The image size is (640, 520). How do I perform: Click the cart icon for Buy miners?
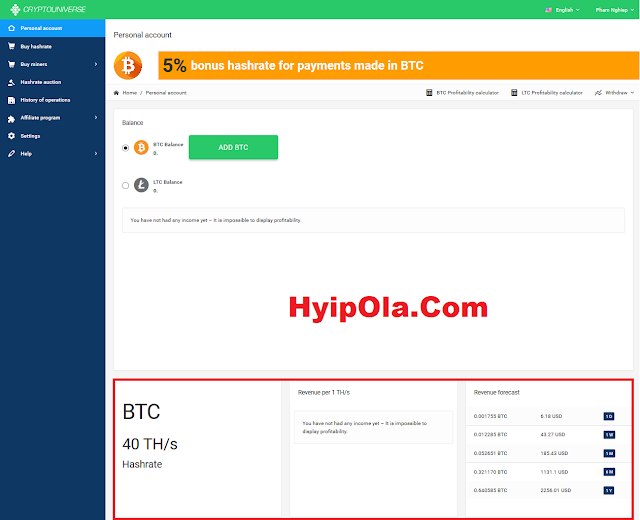coord(11,64)
